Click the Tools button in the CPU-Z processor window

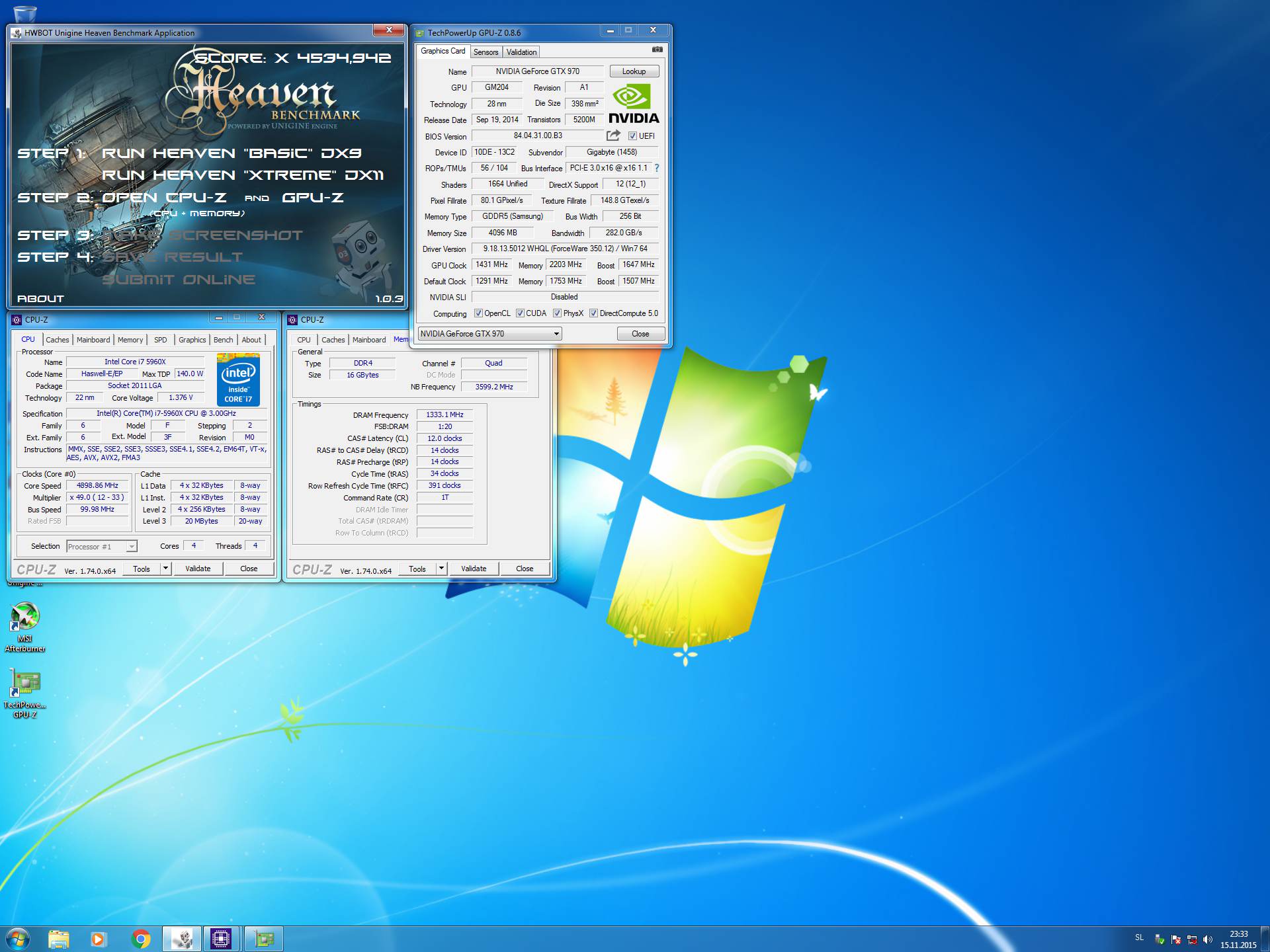coord(142,569)
